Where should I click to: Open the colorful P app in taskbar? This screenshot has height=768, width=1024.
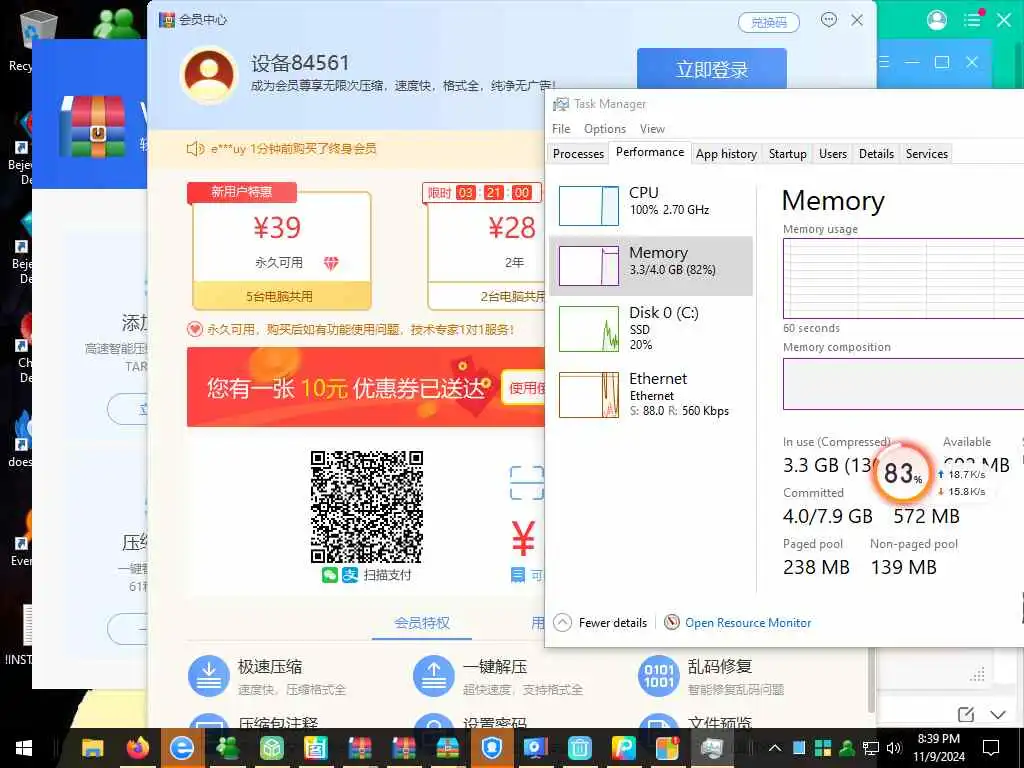[x=623, y=748]
